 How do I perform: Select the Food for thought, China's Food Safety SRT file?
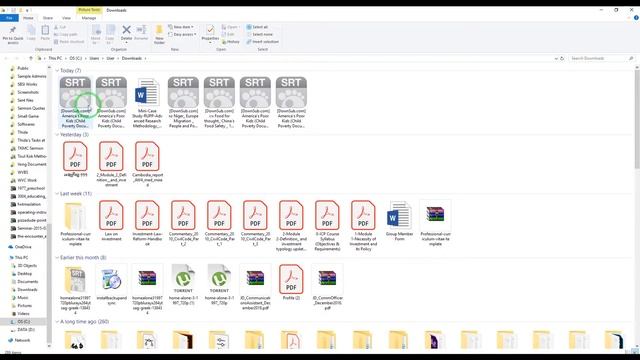pyautogui.click(x=219, y=102)
